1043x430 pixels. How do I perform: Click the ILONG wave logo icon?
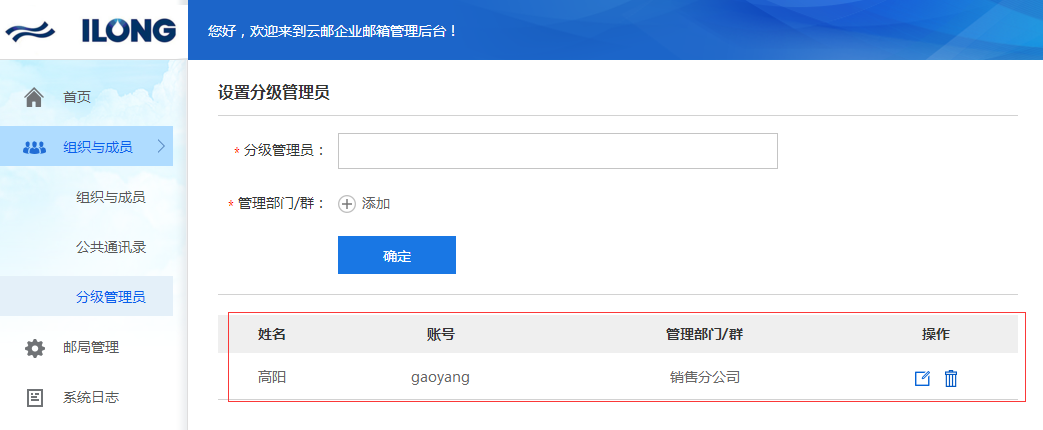(x=35, y=31)
